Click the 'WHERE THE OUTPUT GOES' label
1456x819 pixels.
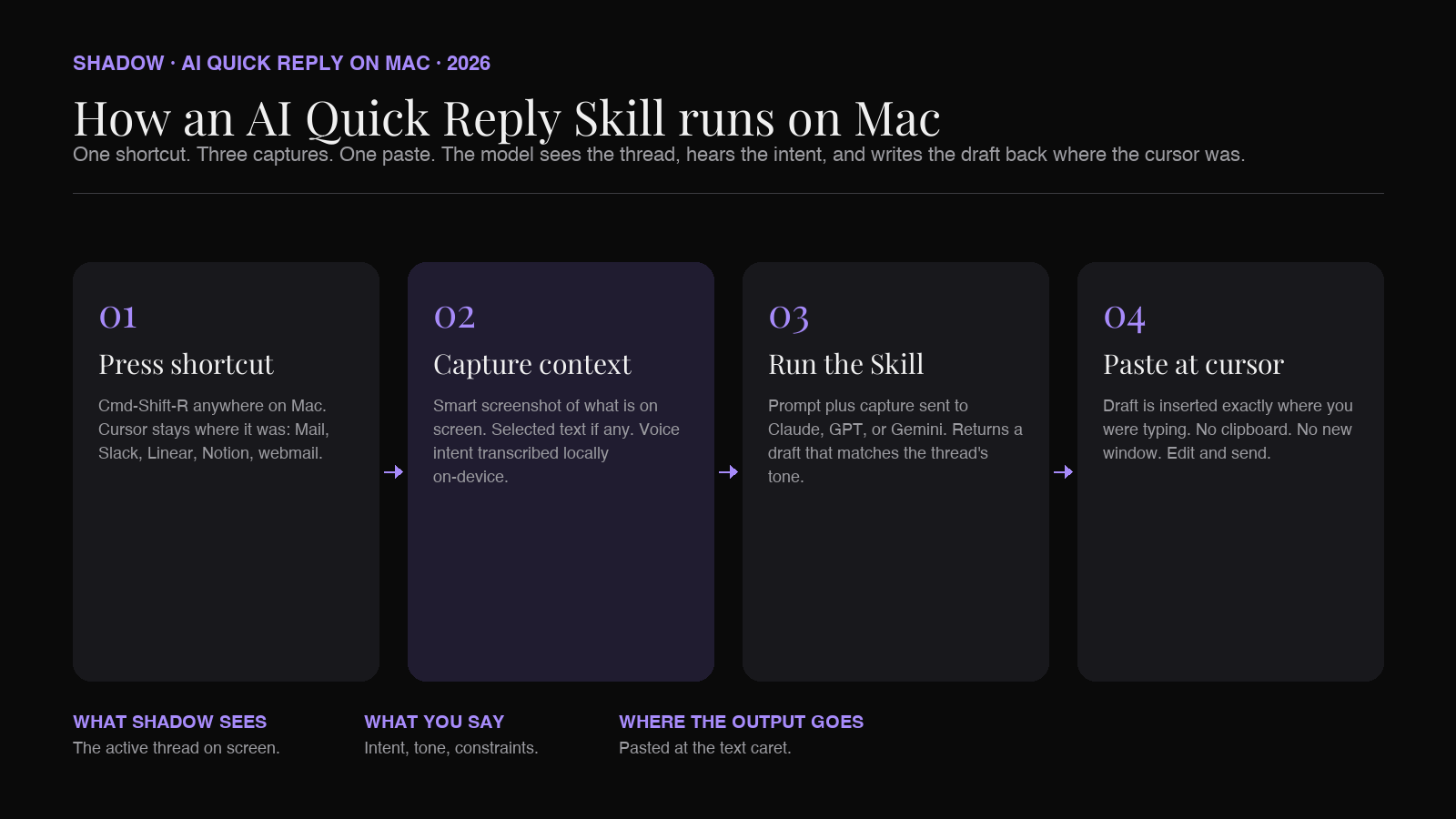[742, 722]
